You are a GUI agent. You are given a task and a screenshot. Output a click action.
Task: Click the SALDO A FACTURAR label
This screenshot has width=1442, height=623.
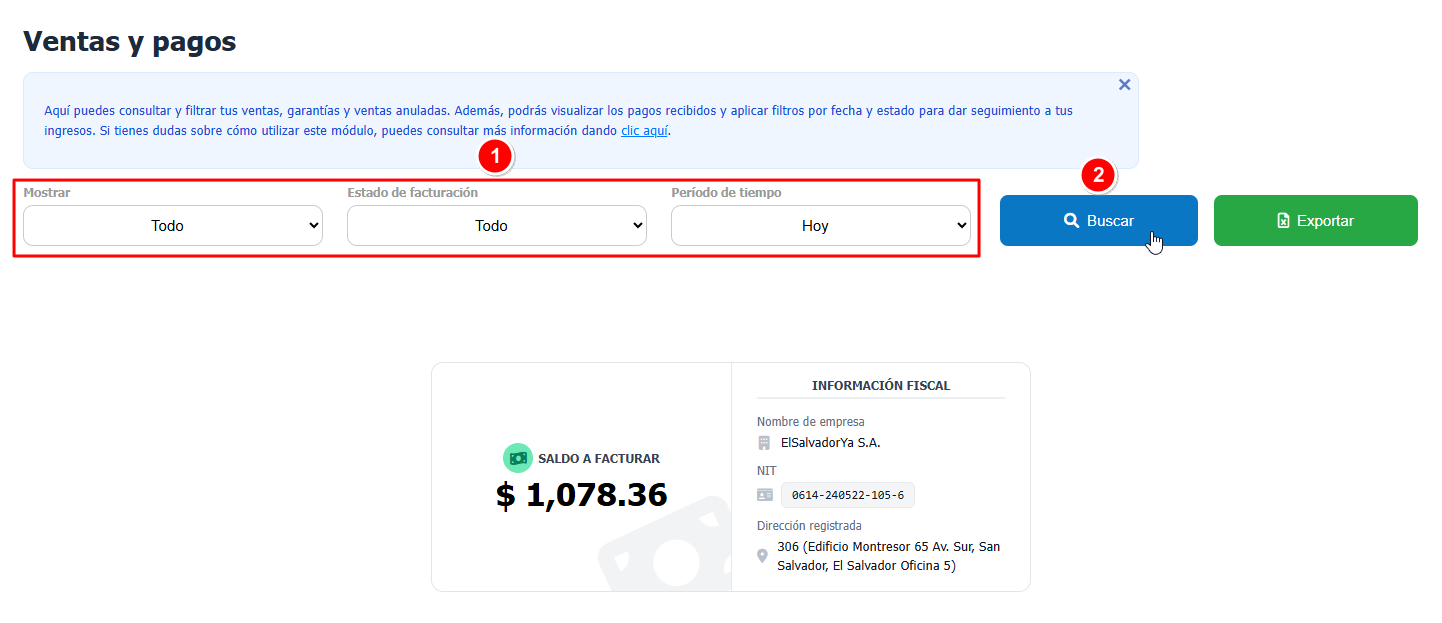[x=599, y=458]
